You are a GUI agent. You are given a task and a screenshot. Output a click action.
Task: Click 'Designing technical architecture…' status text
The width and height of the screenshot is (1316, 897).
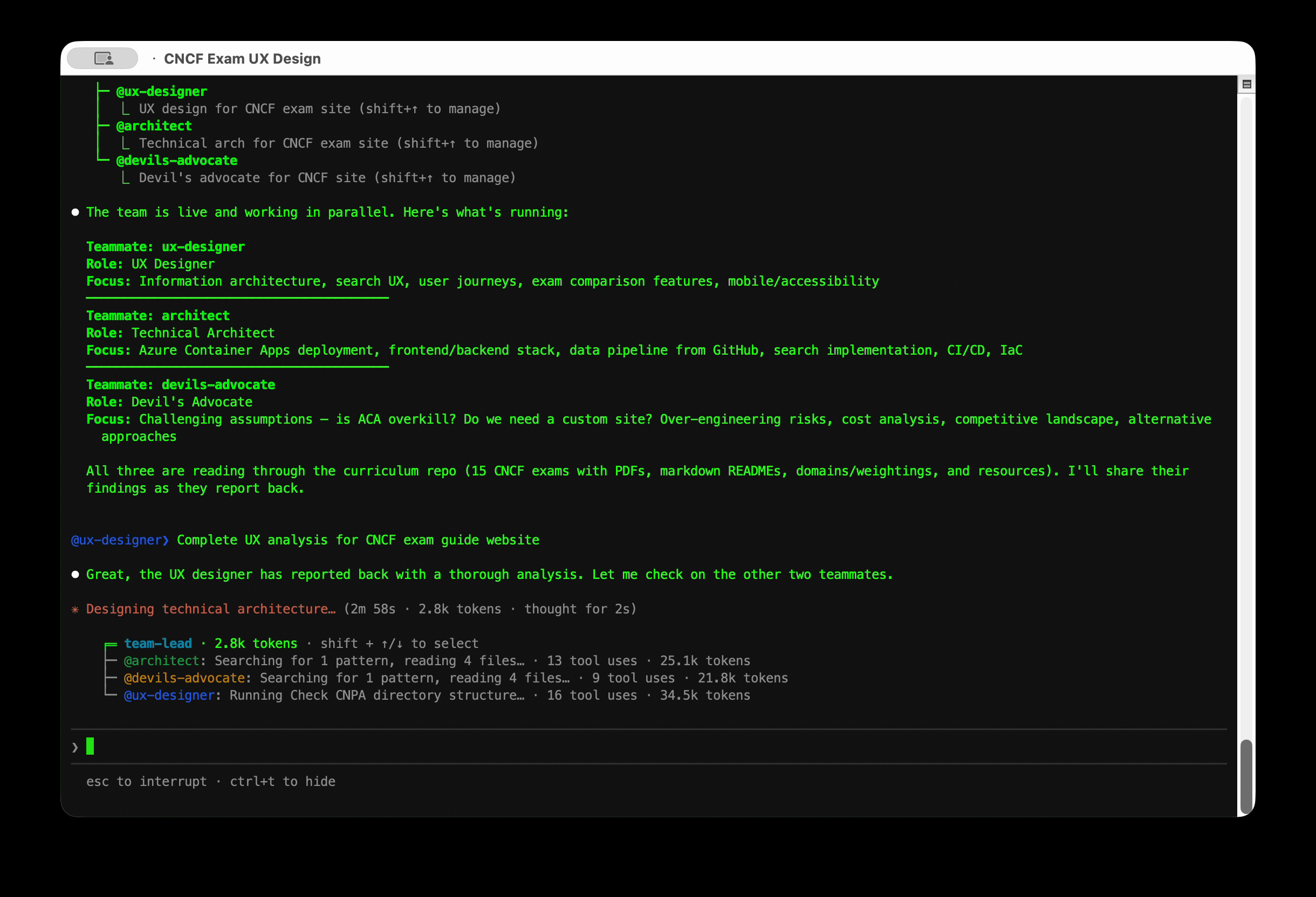tap(211, 609)
